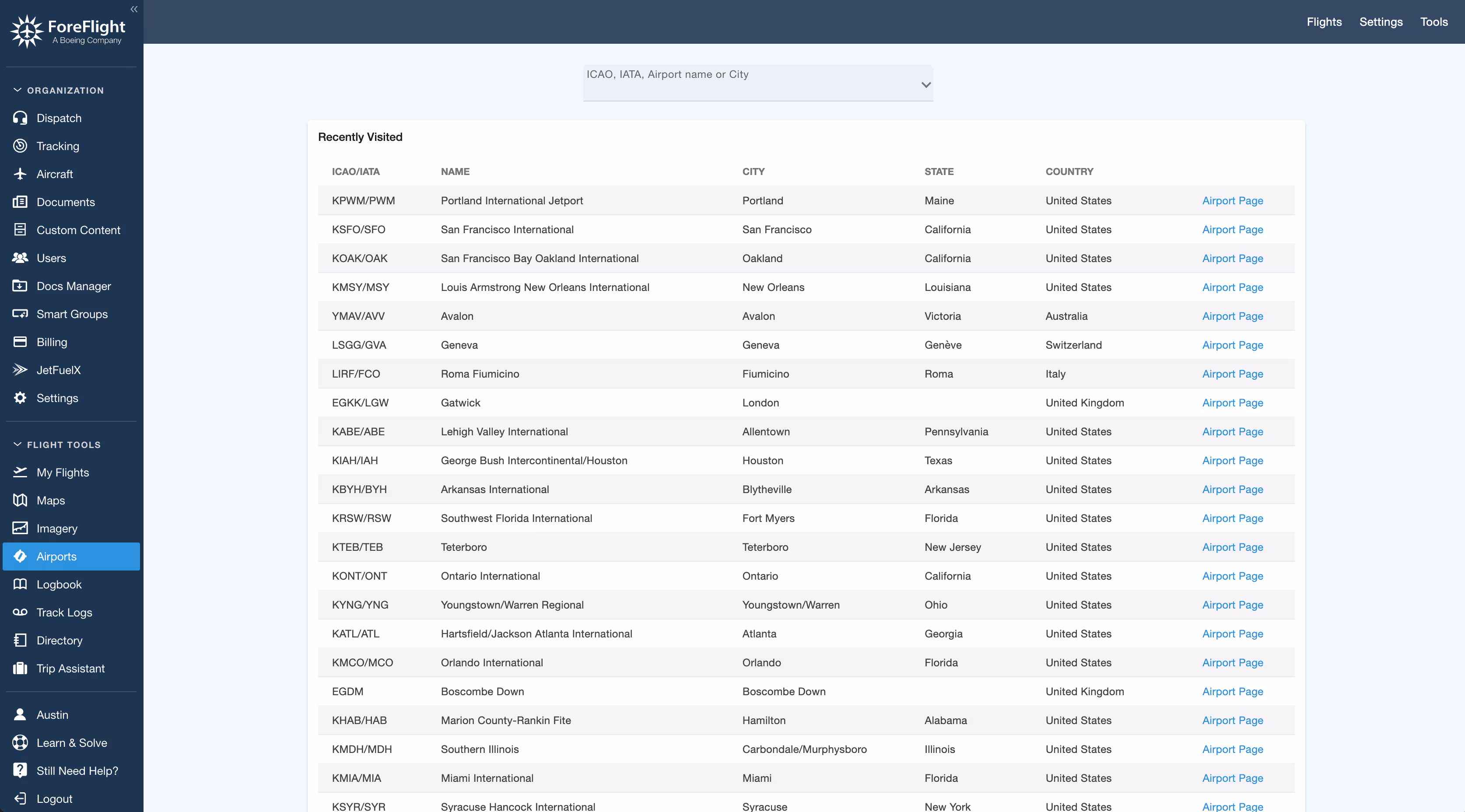
Task: Collapse the sidebar with double-chevron
Action: point(133,9)
